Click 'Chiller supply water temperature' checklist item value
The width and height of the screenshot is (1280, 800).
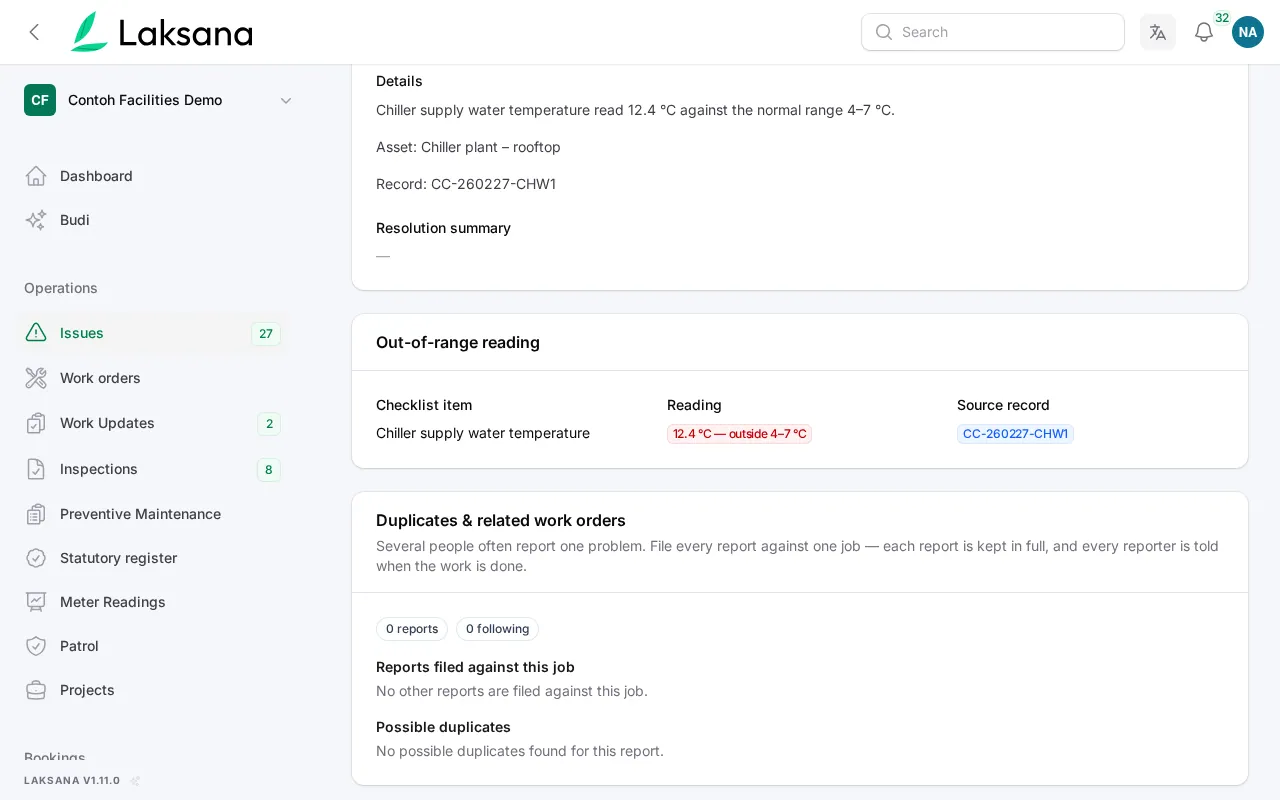tap(483, 433)
